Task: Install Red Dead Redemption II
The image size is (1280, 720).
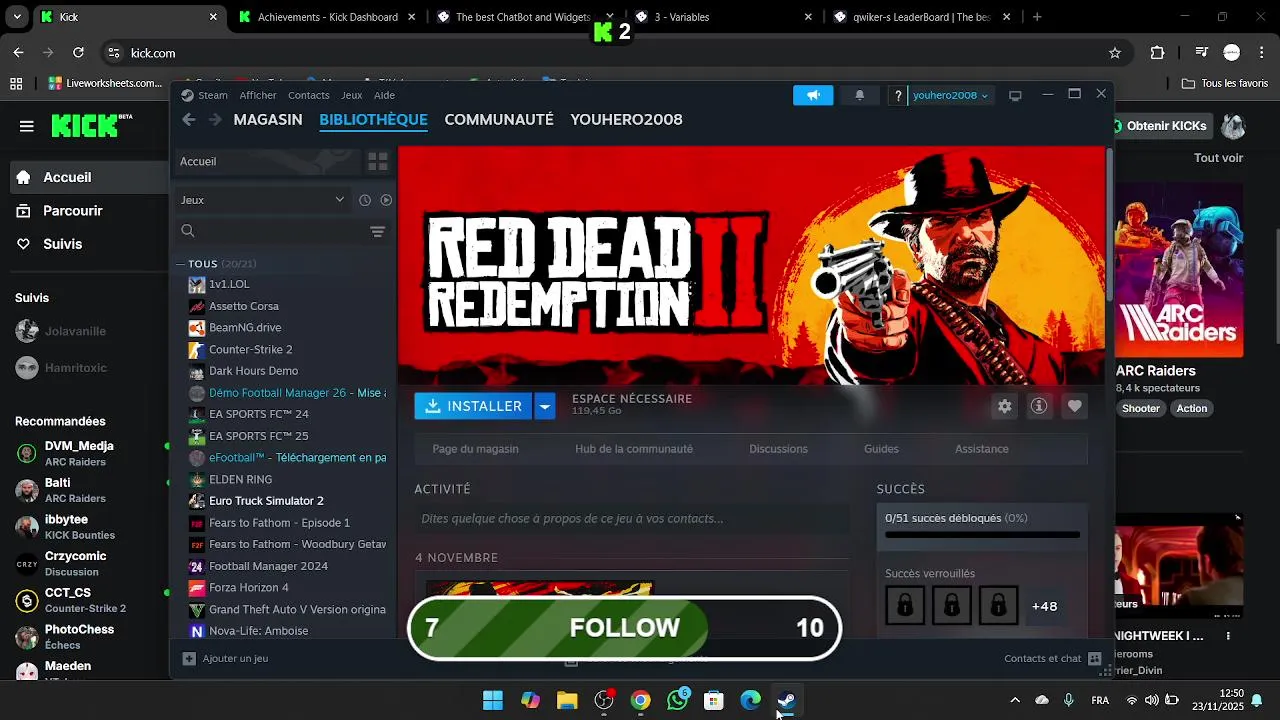Action: pyautogui.click(x=474, y=406)
